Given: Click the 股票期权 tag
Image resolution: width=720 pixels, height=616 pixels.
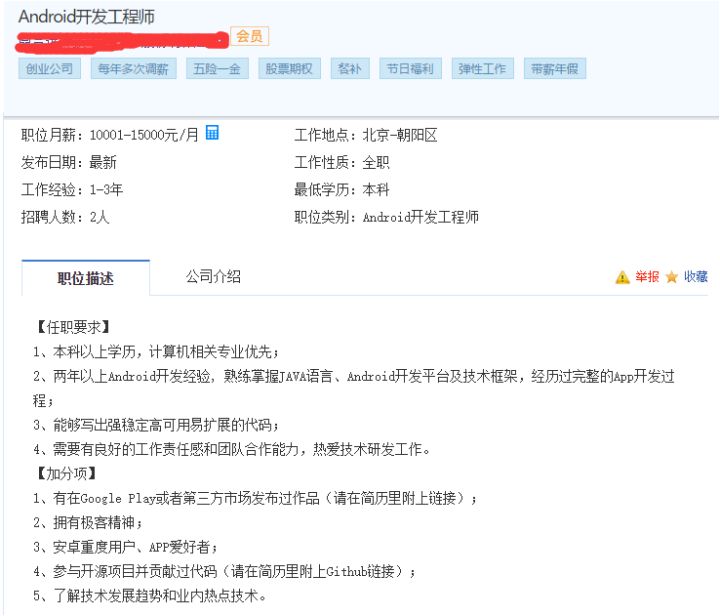Looking at the screenshot, I should 289,69.
